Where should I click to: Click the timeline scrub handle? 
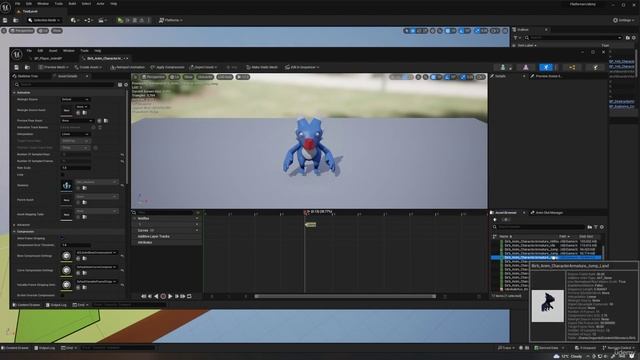point(307,212)
